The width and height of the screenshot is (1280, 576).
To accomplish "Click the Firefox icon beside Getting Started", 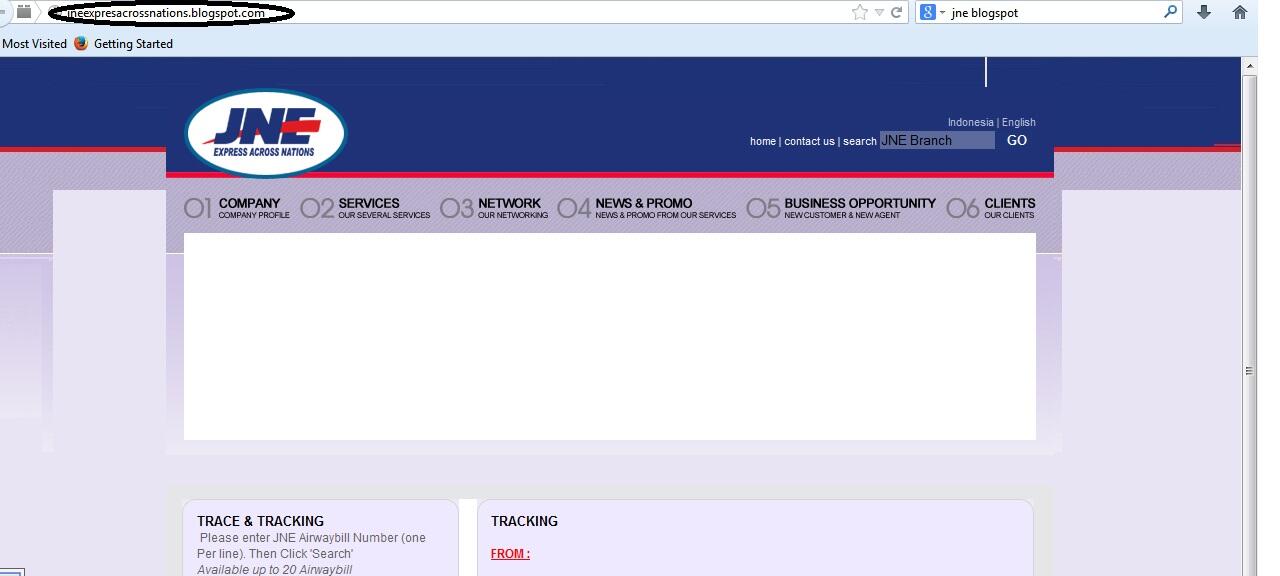I will (81, 44).
